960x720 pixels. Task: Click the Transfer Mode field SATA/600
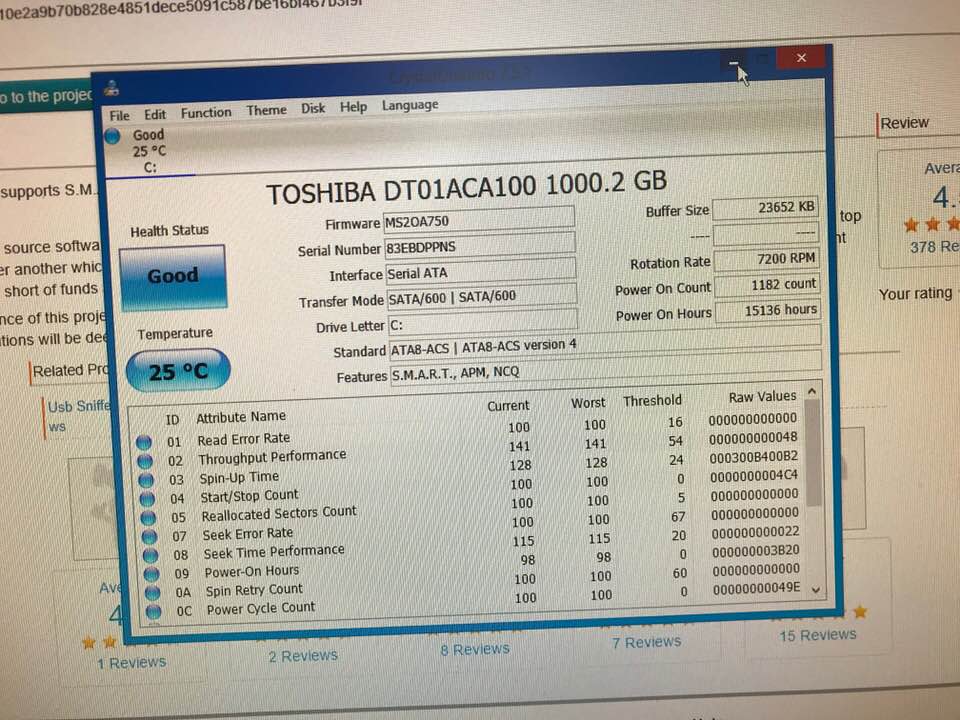[x=482, y=296]
